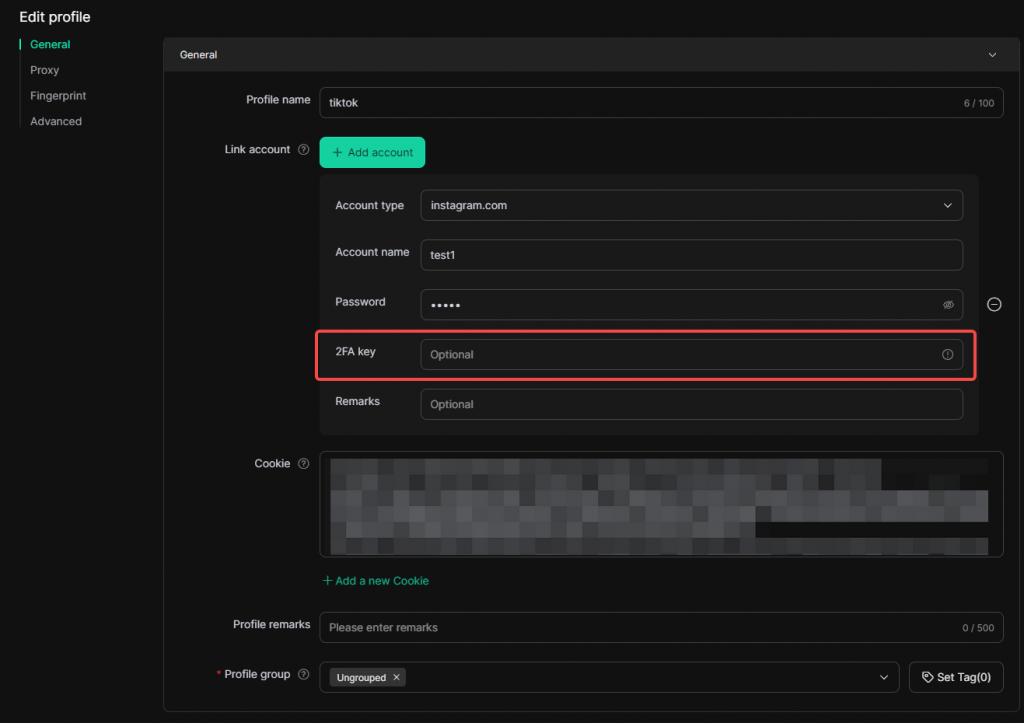1024x723 pixels.
Task: Focus the Account name field
Action: click(x=691, y=255)
